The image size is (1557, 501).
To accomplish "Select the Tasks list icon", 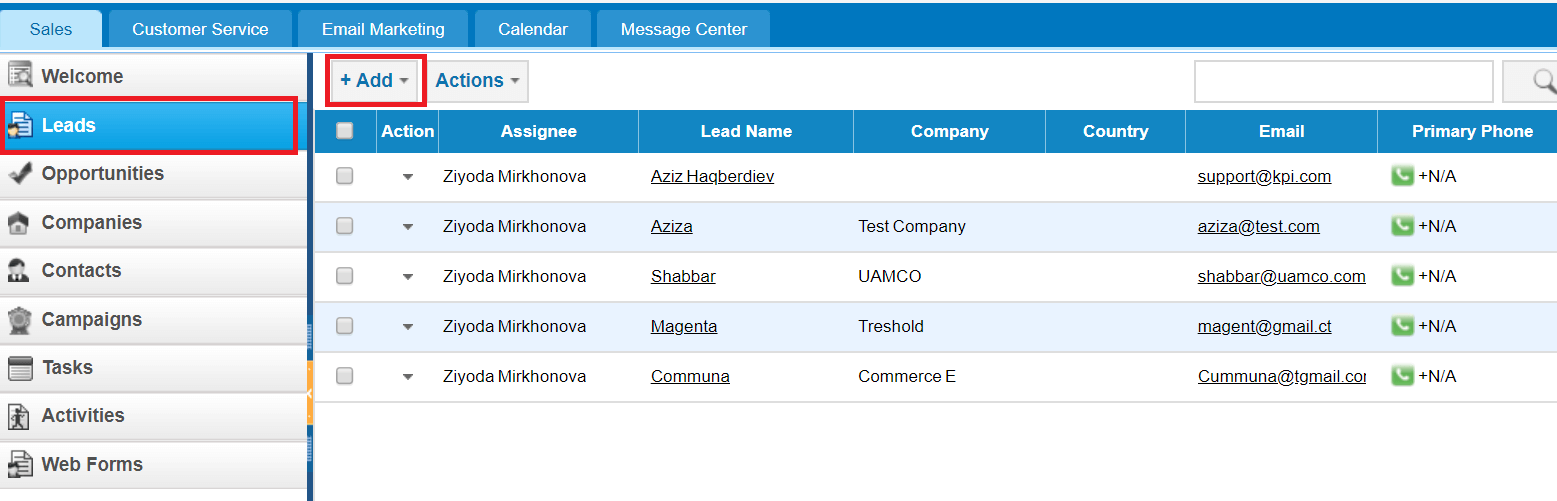I will pyautogui.click(x=20, y=368).
